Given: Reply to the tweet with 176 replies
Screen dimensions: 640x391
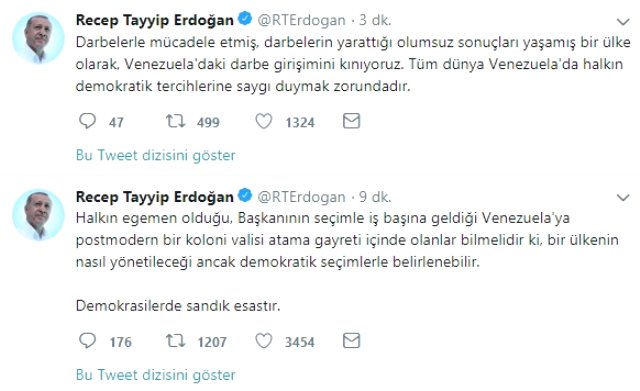Looking at the screenshot, I should click(x=87, y=341).
